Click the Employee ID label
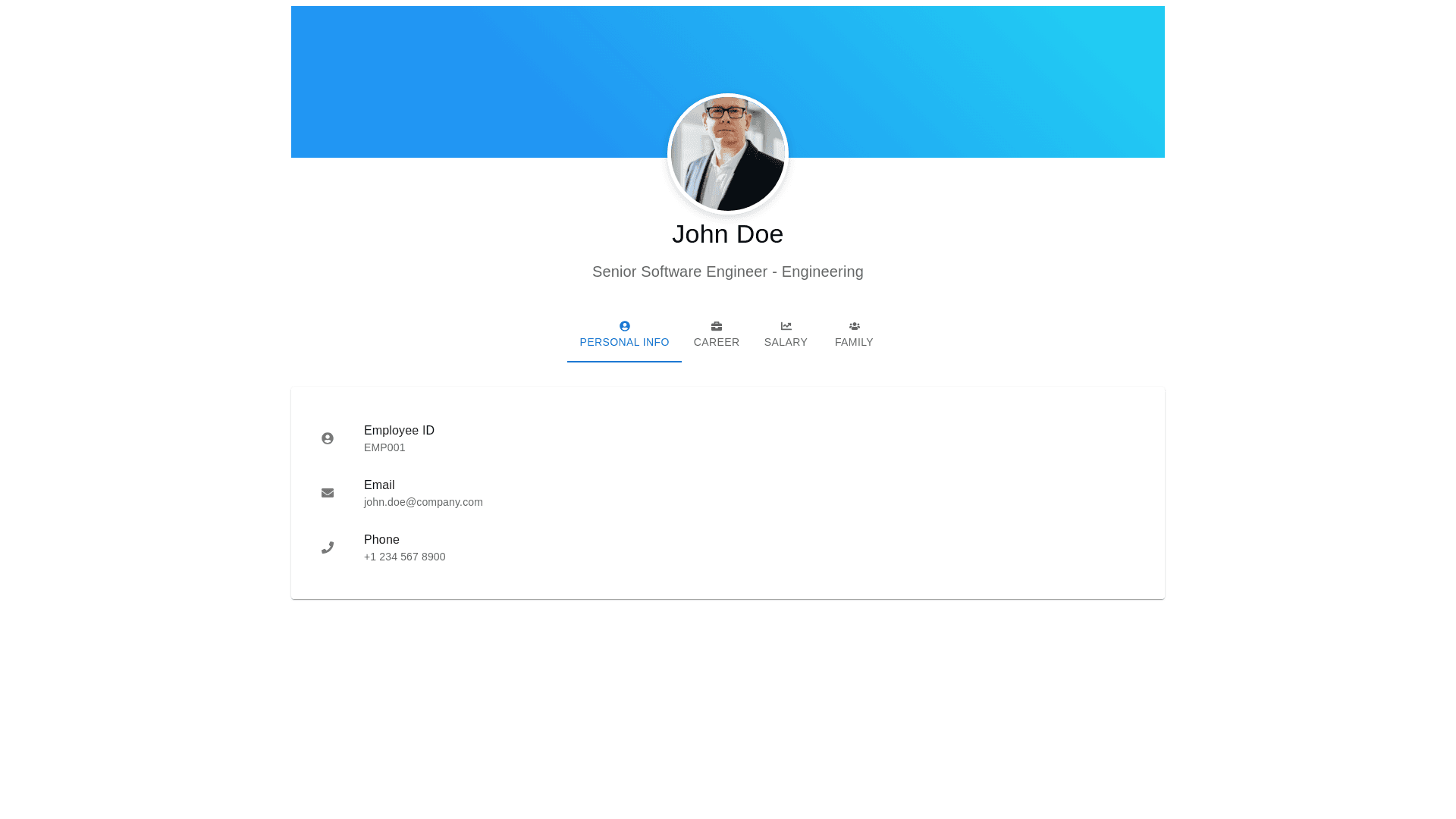 pos(399,430)
